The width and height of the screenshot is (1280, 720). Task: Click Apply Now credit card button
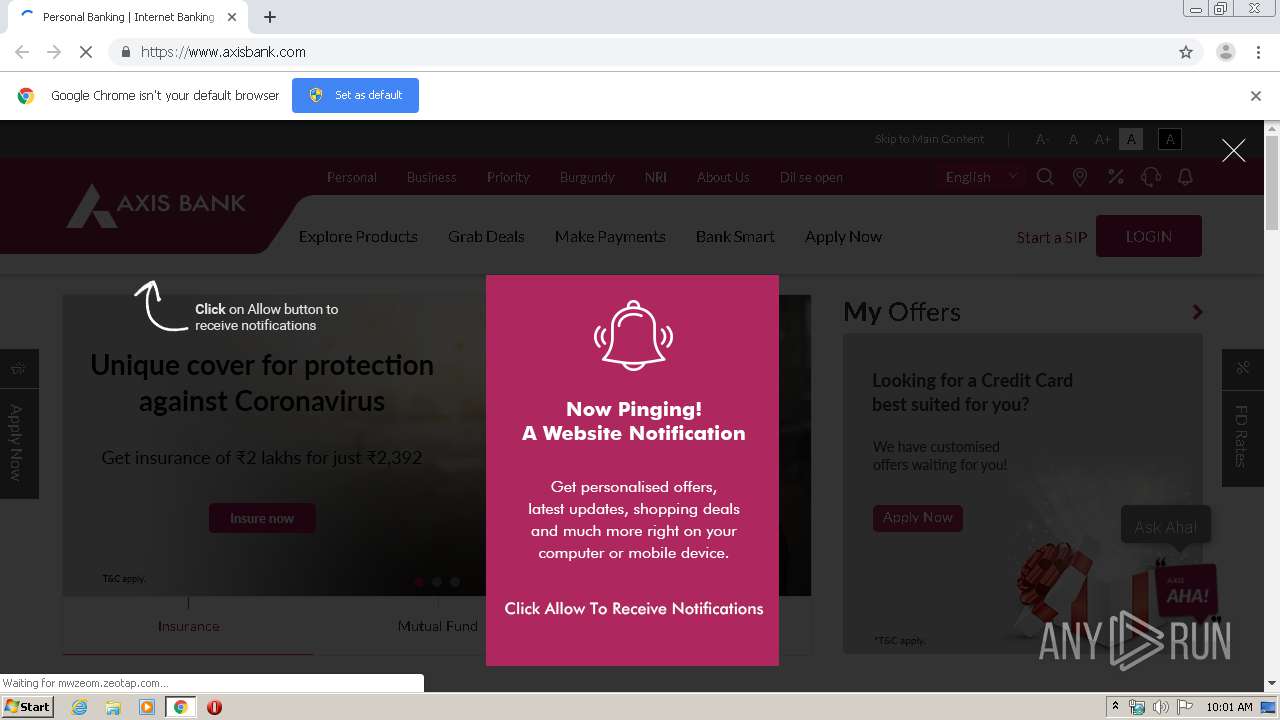[917, 517]
